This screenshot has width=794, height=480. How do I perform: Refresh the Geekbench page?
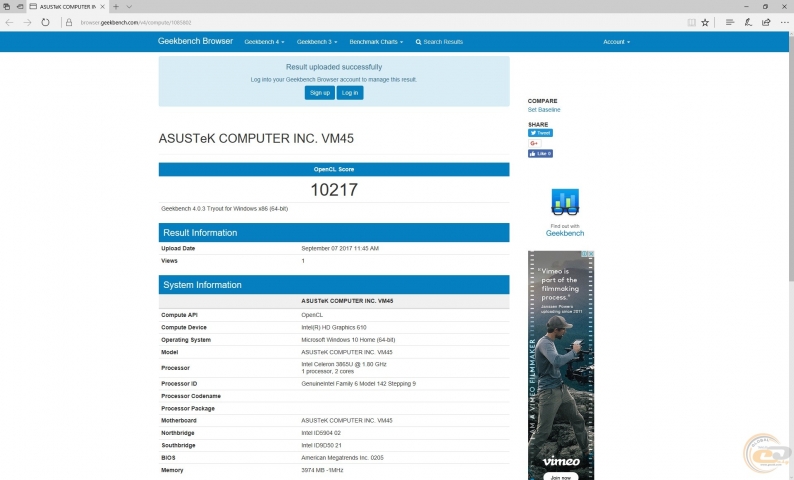point(46,22)
